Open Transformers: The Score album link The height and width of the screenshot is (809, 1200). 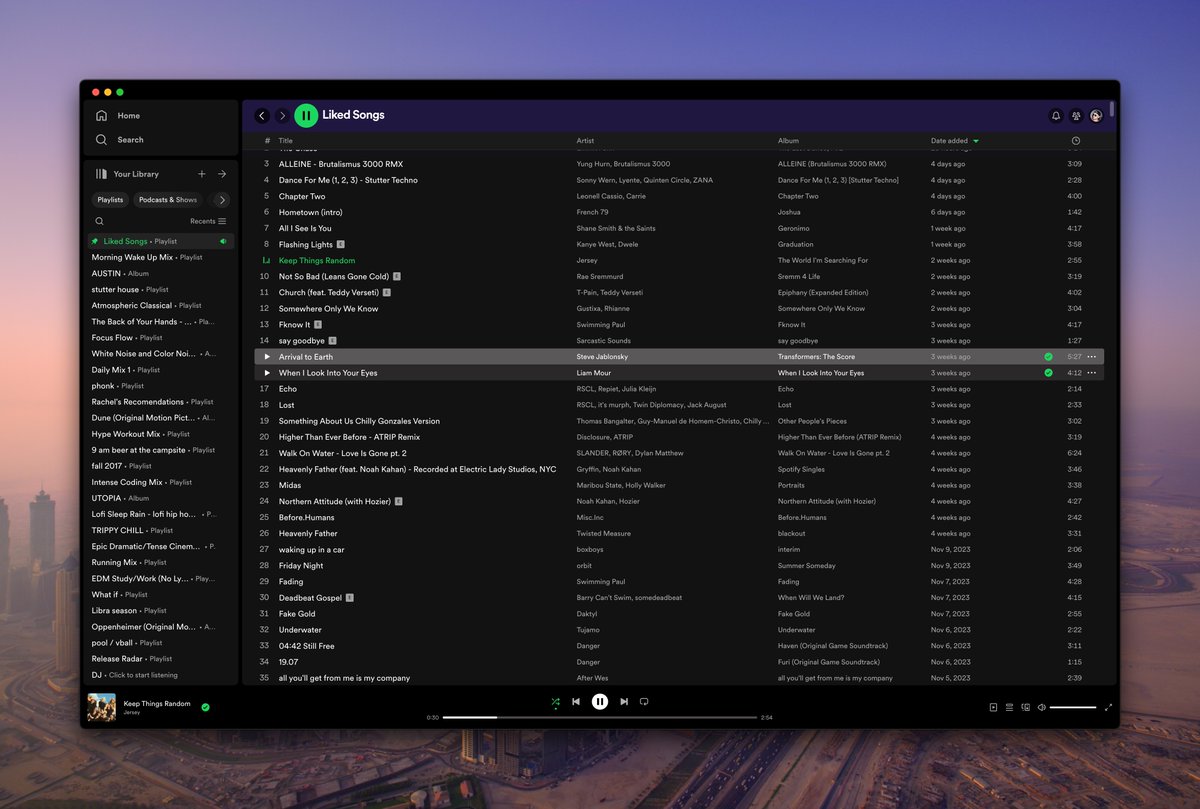(816, 357)
